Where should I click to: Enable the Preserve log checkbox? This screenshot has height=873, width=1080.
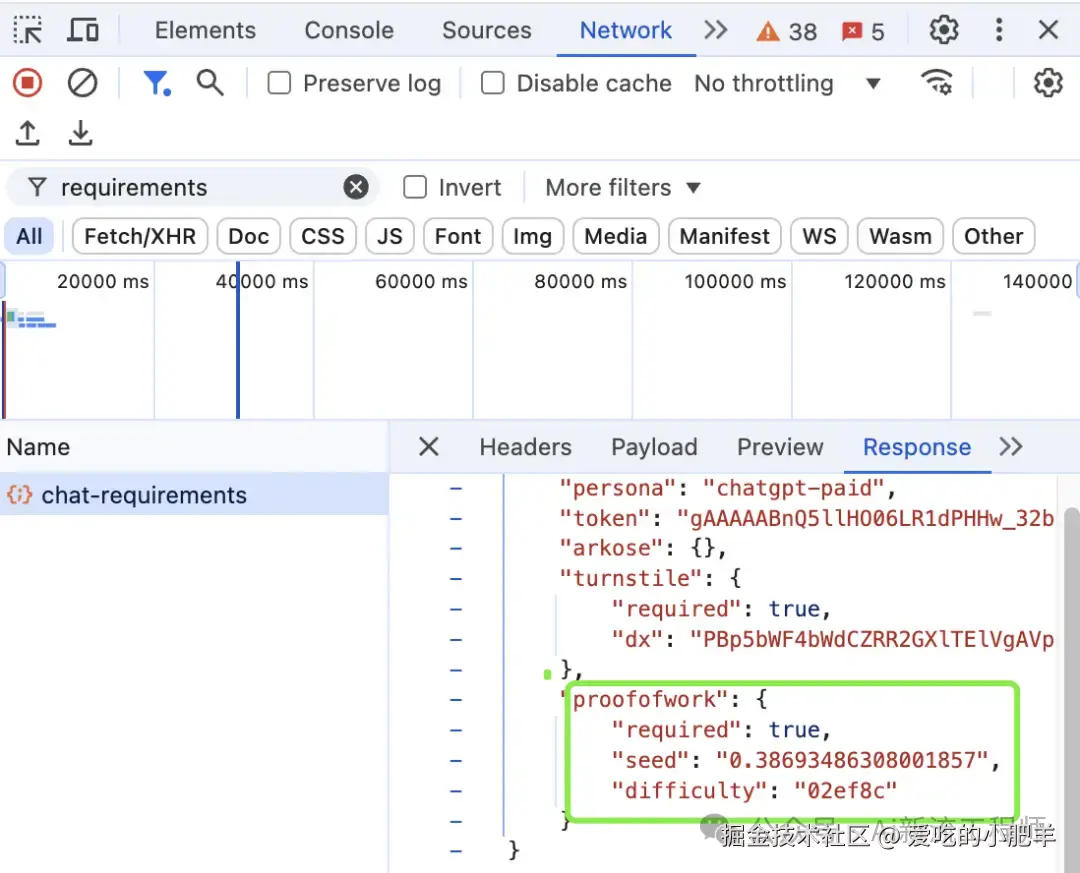click(279, 83)
